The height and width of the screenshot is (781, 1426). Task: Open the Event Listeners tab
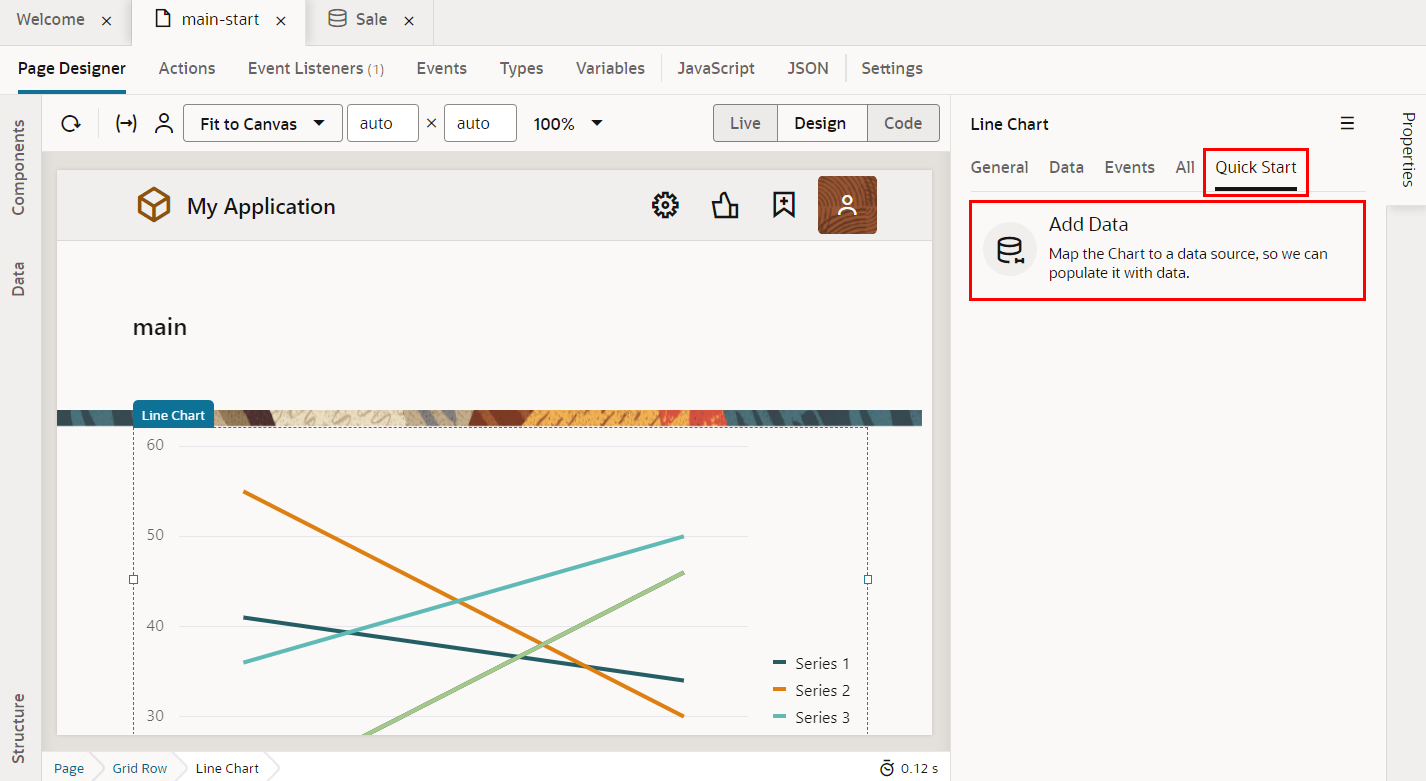[x=315, y=68]
